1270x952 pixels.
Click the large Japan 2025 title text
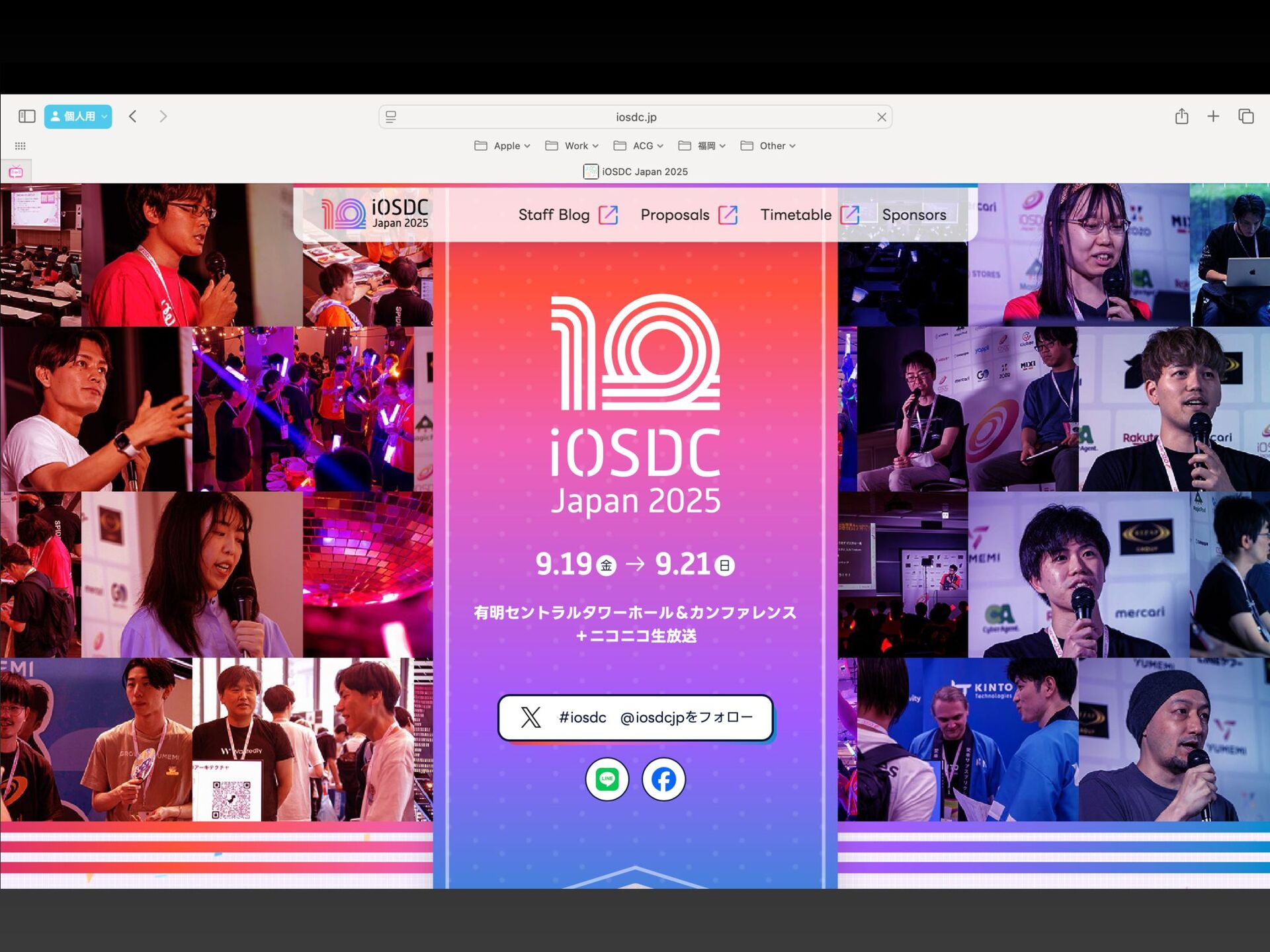tap(636, 500)
